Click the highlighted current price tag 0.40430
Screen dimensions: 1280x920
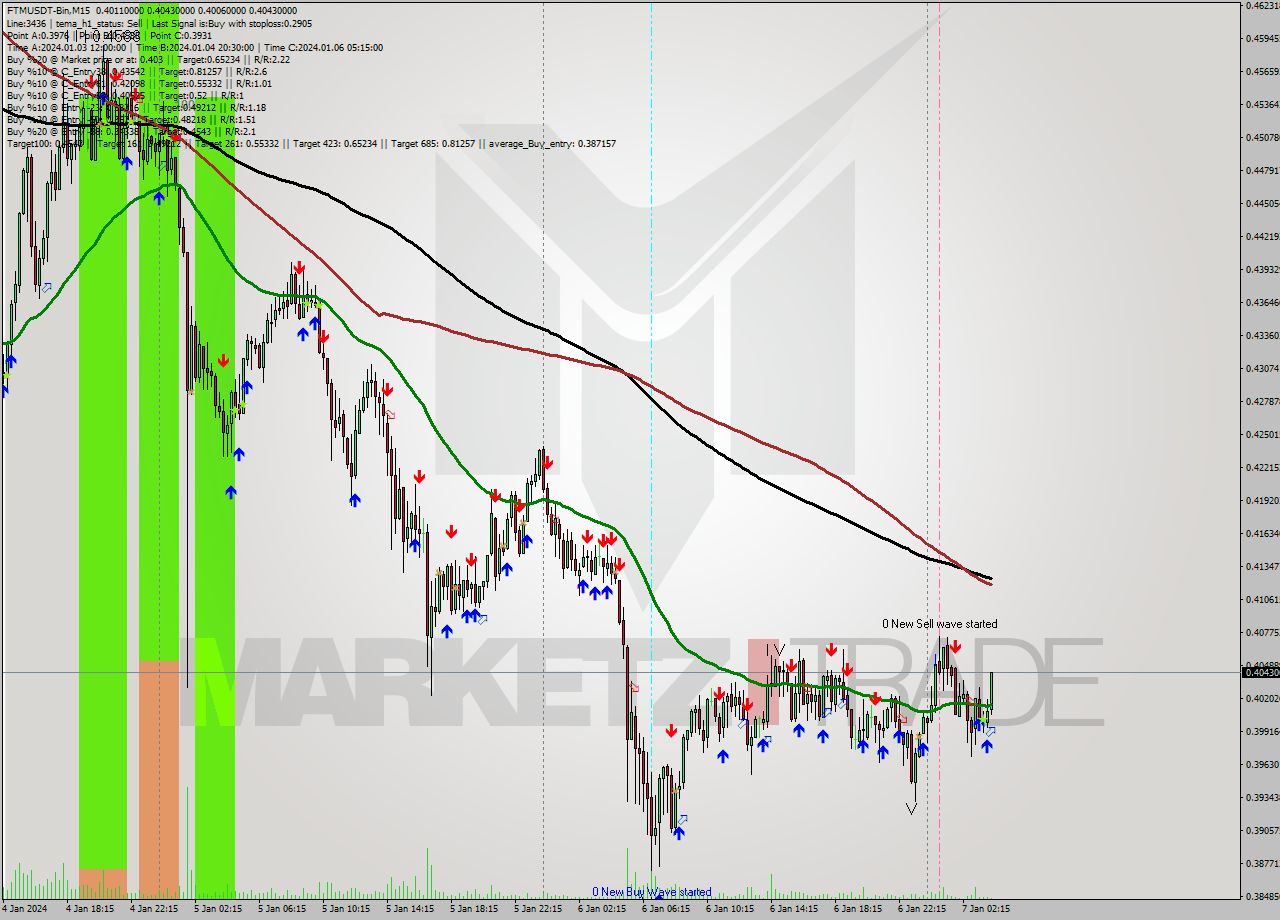[x=1260, y=672]
